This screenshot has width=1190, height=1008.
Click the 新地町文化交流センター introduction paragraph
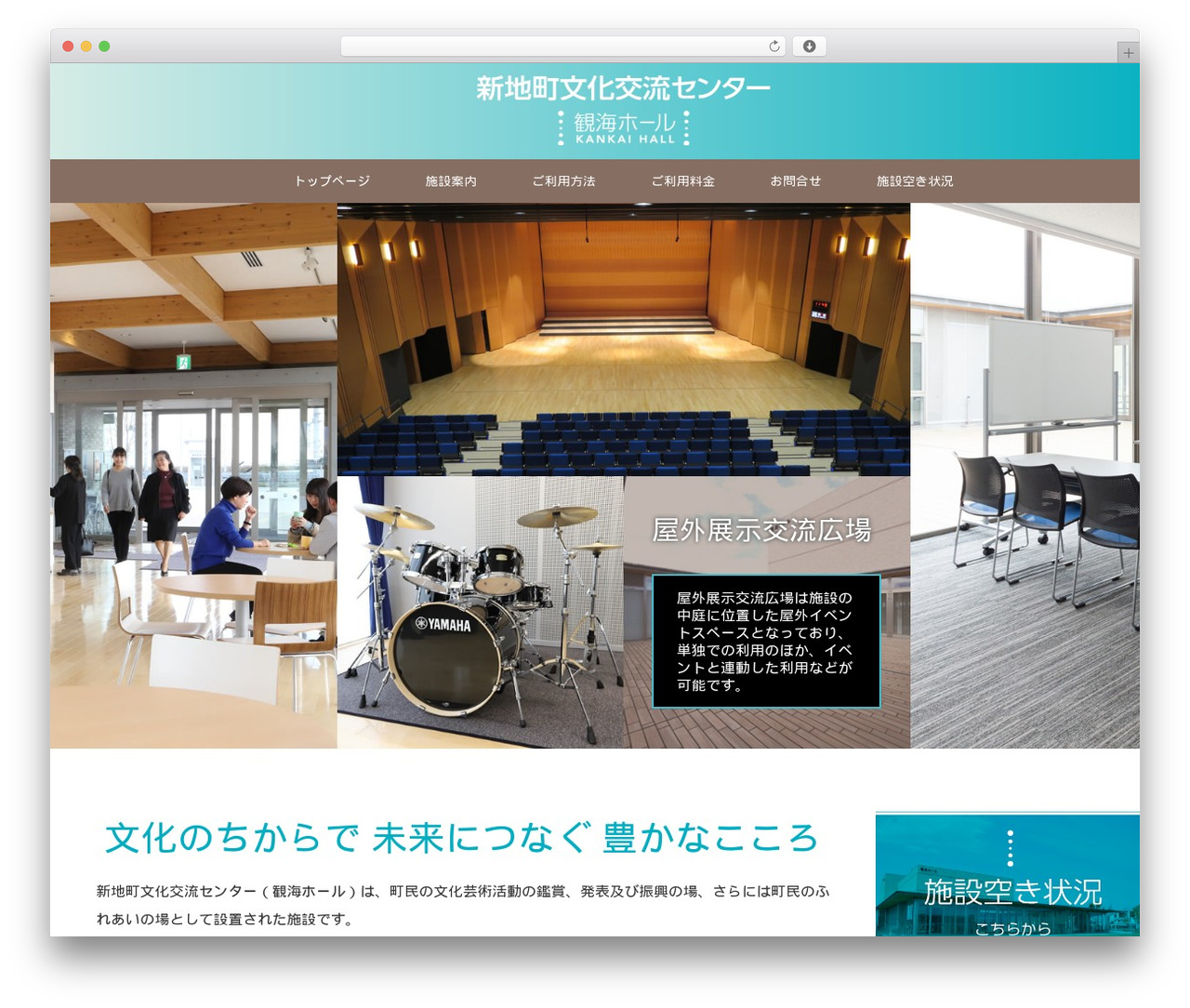click(463, 905)
